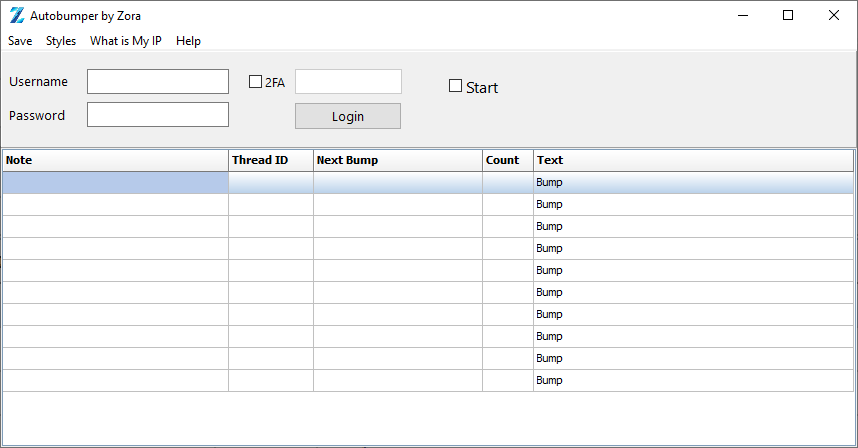The image size is (858, 448).
Task: Click the 2FA code input field
Action: 348,82
